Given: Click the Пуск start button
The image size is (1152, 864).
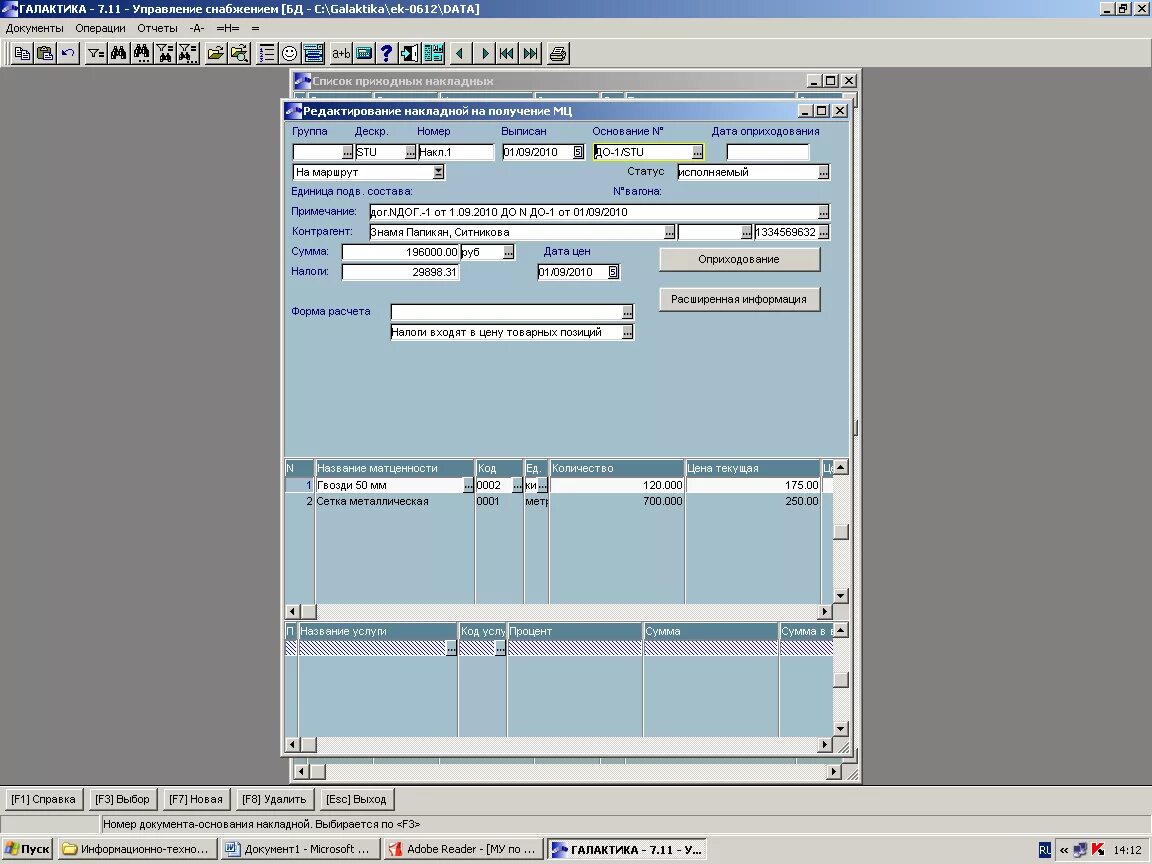Looking at the screenshot, I should [27, 849].
